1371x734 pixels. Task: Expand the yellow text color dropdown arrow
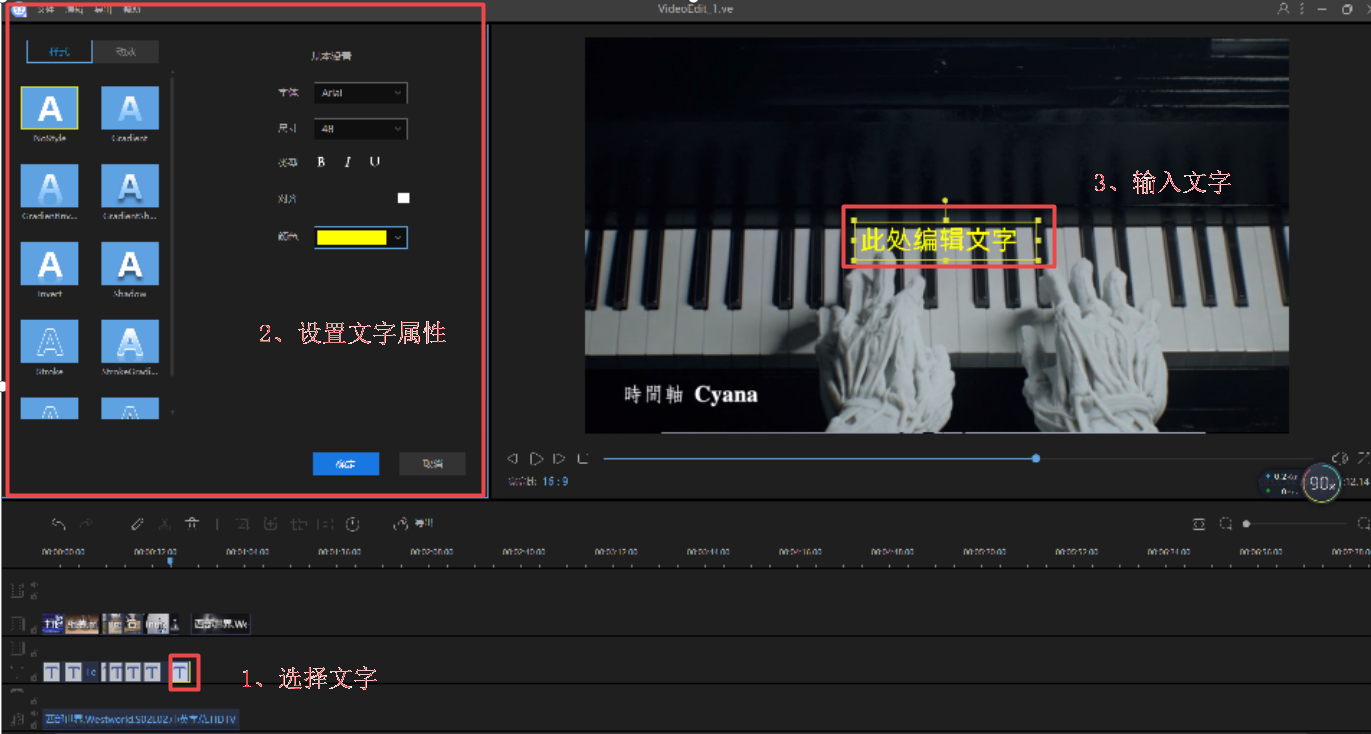tap(398, 238)
